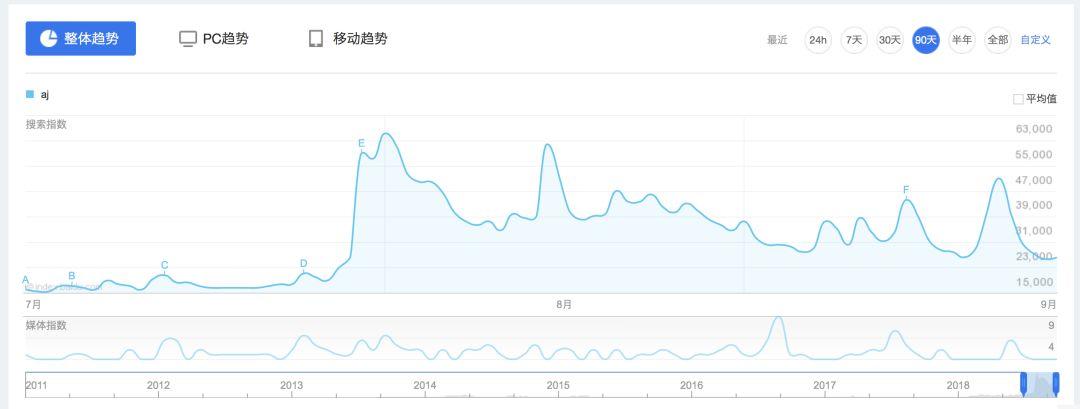Pick the 30天 time range

click(x=889, y=40)
